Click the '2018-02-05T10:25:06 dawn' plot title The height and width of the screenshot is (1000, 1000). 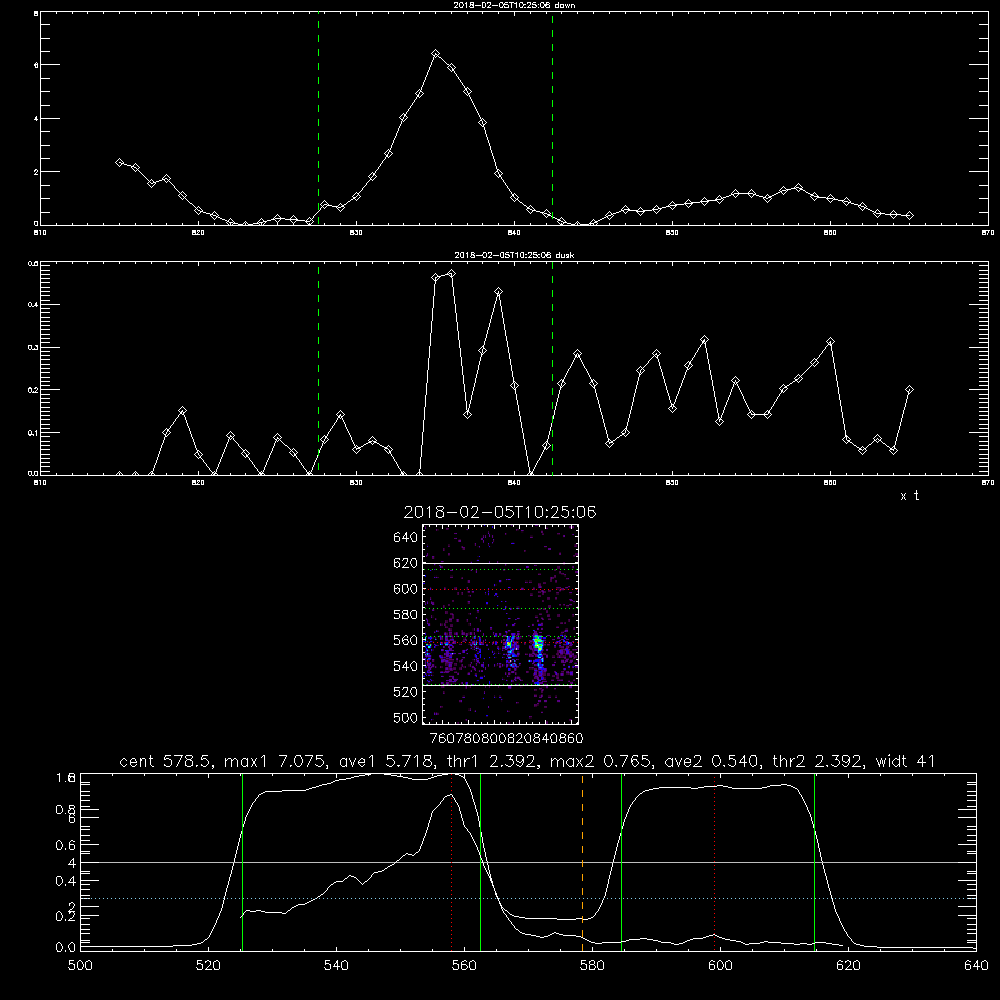[x=514, y=5]
